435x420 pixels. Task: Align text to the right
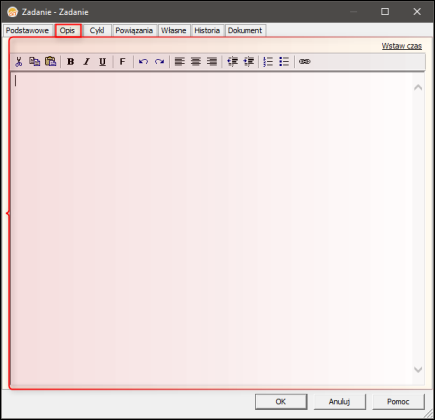[212, 62]
